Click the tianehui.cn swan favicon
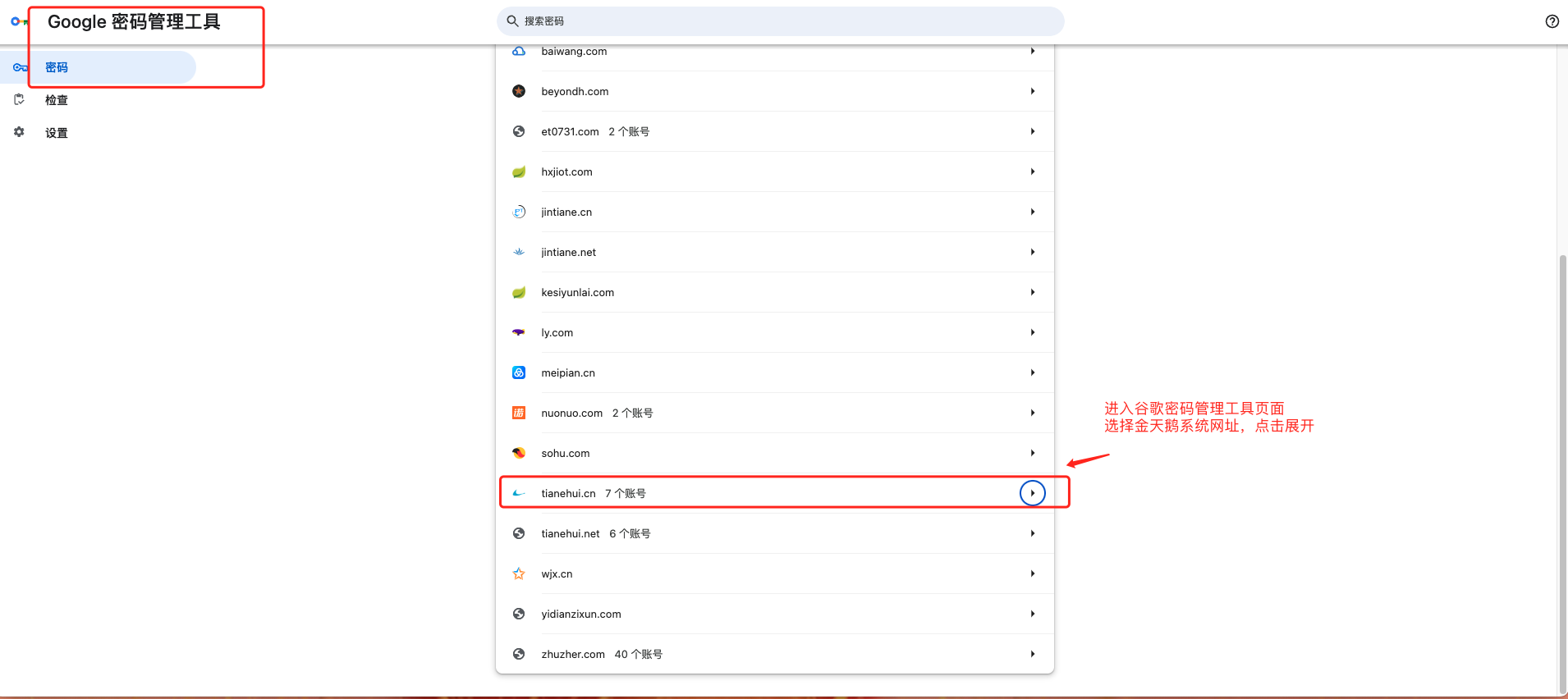 (519, 493)
